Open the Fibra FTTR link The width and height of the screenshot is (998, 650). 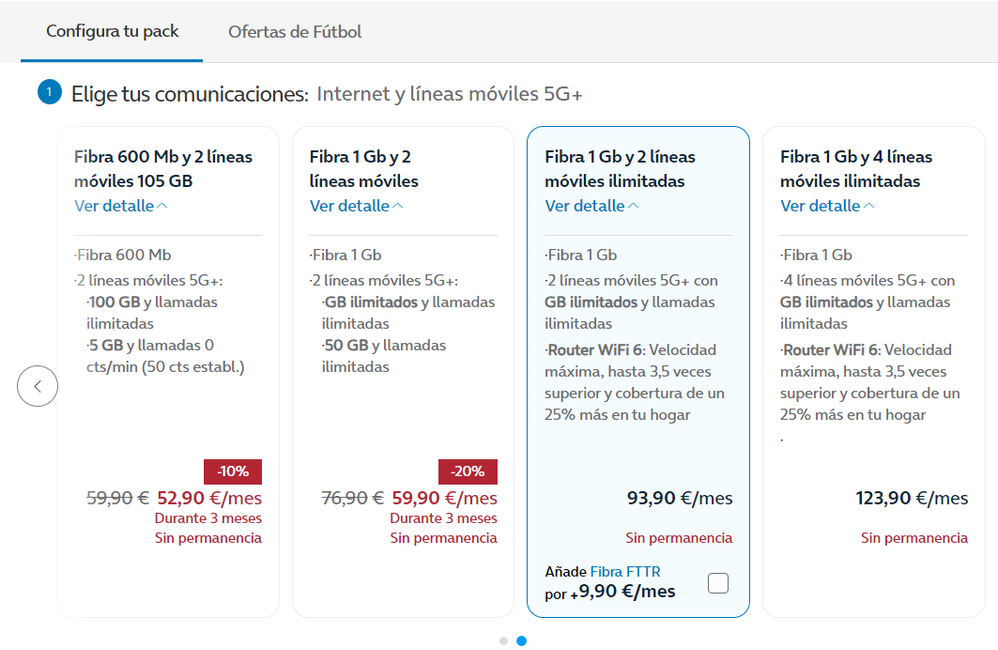pos(625,572)
